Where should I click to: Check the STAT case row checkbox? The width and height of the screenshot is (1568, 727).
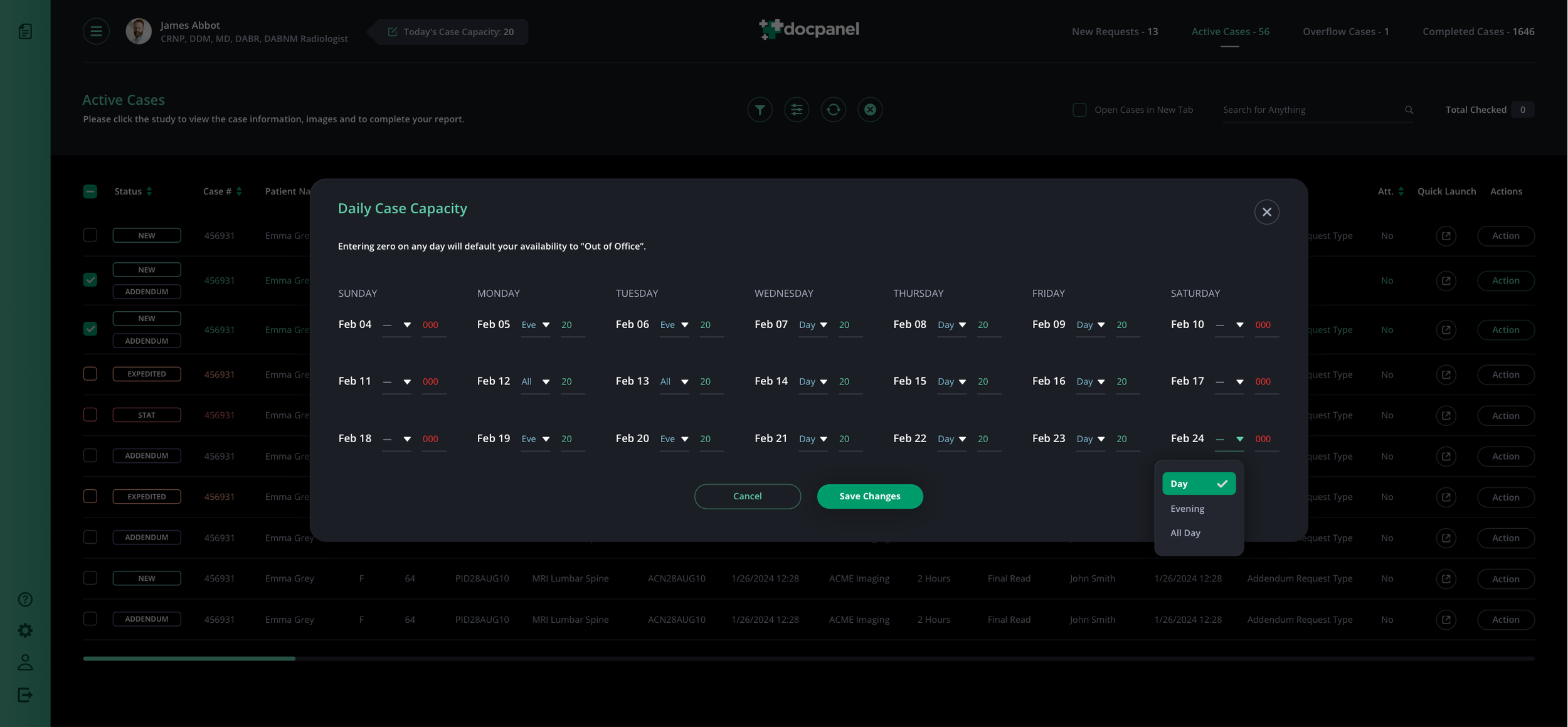point(90,415)
